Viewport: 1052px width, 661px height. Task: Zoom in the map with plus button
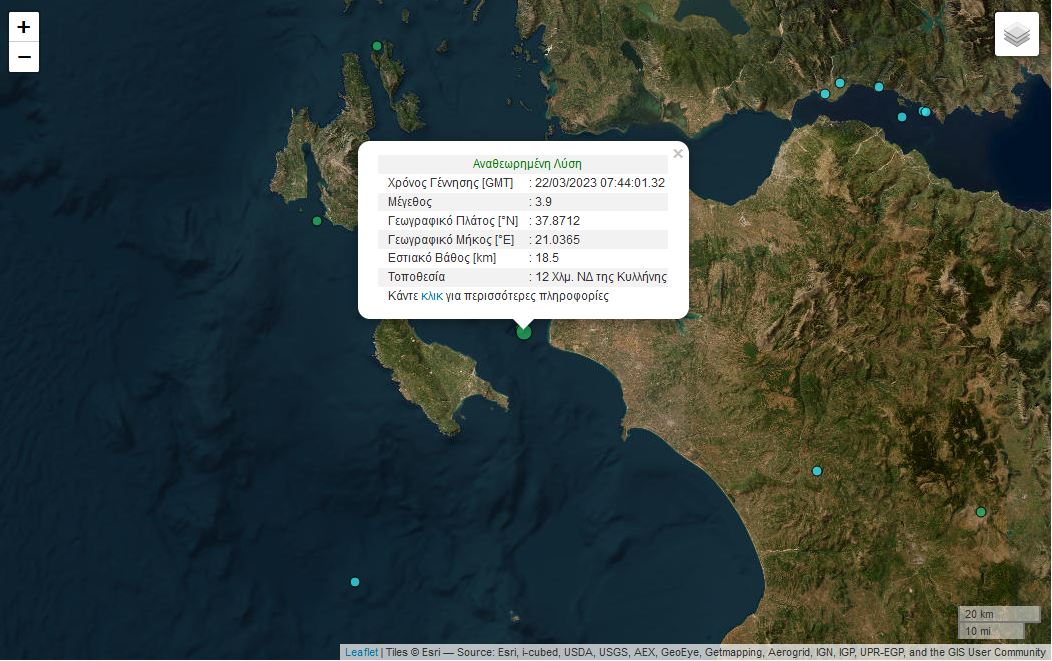click(x=24, y=27)
